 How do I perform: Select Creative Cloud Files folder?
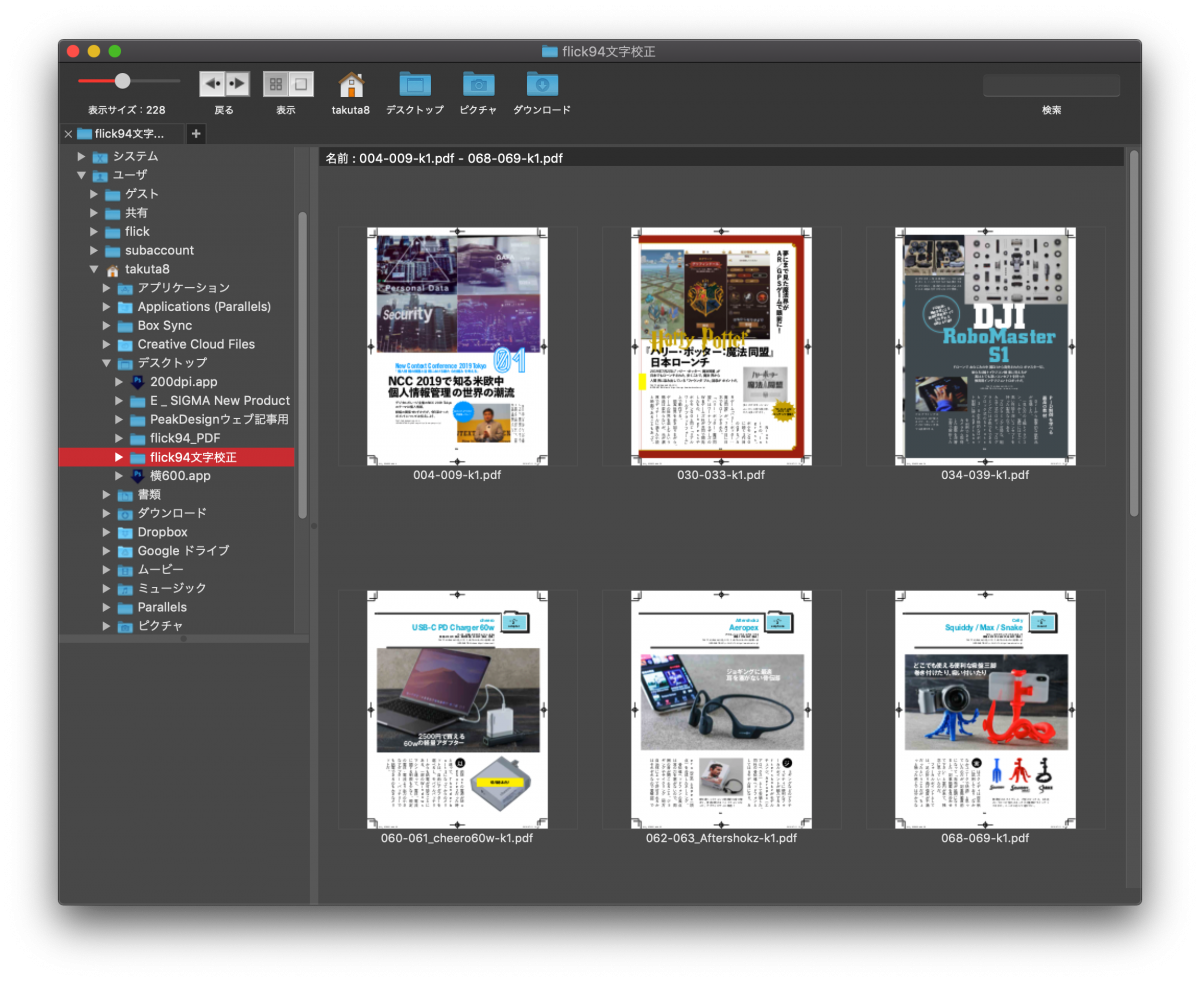click(195, 344)
